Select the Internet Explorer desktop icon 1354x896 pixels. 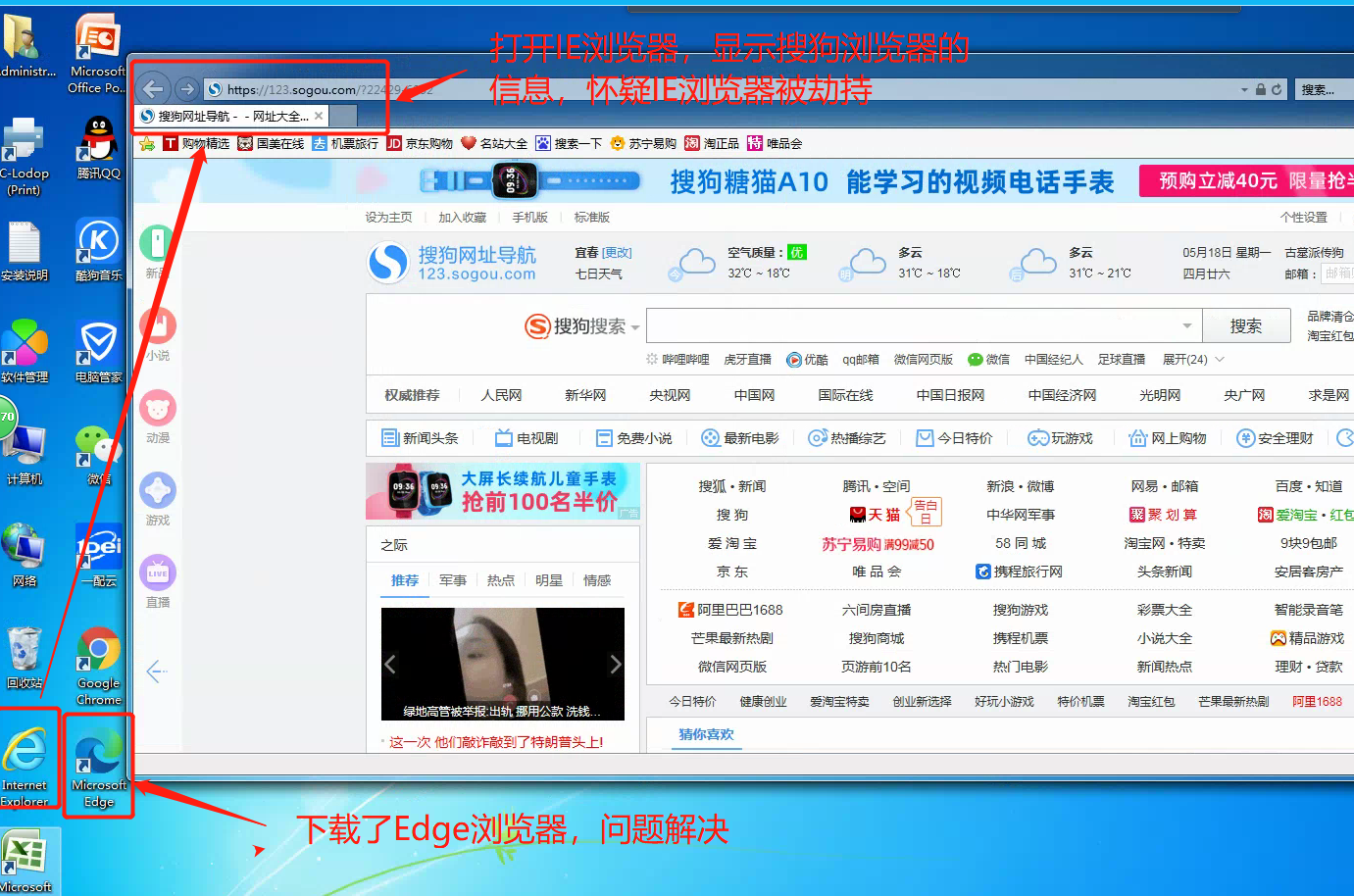(25, 767)
